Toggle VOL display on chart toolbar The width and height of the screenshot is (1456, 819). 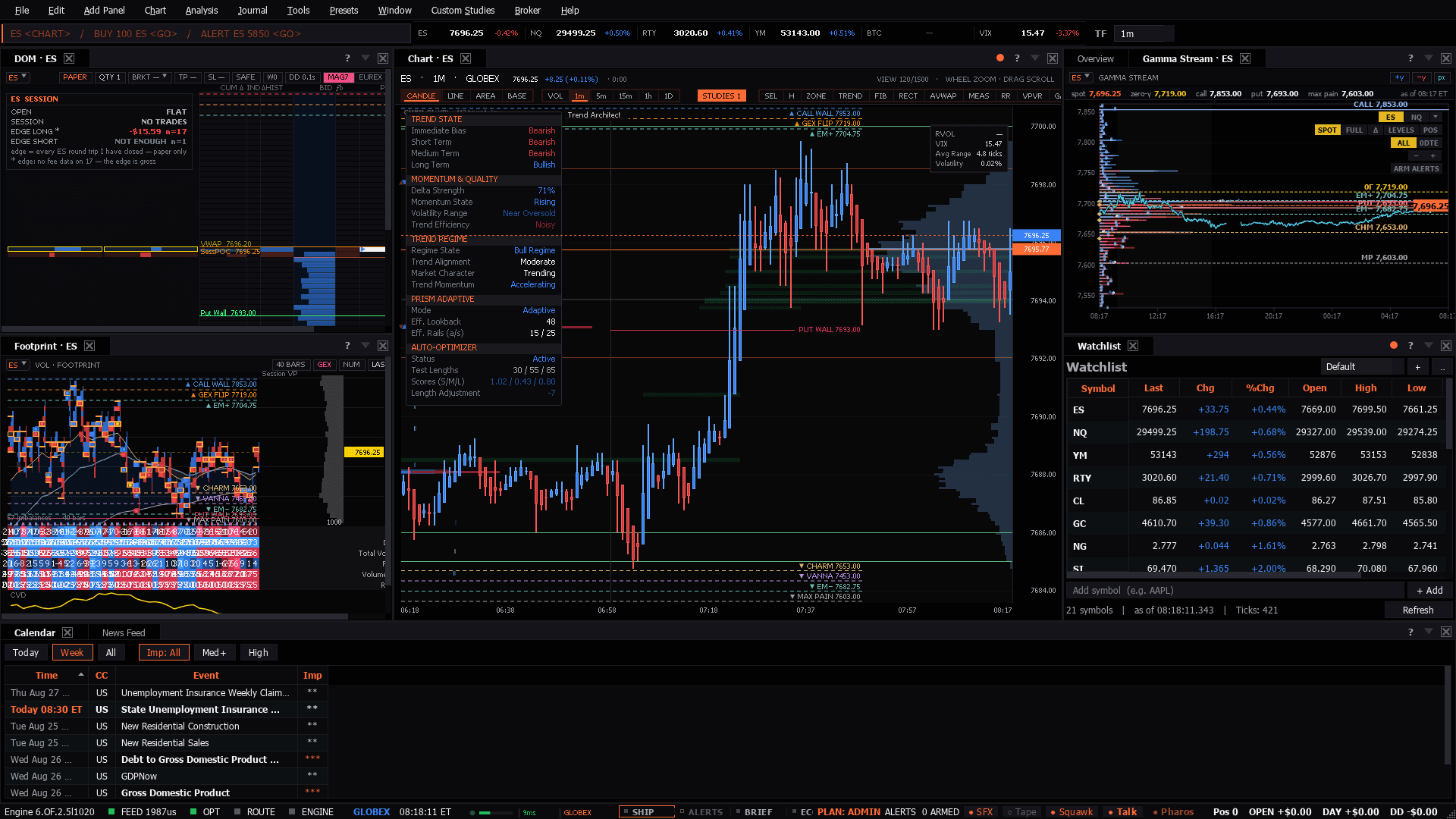(x=555, y=96)
